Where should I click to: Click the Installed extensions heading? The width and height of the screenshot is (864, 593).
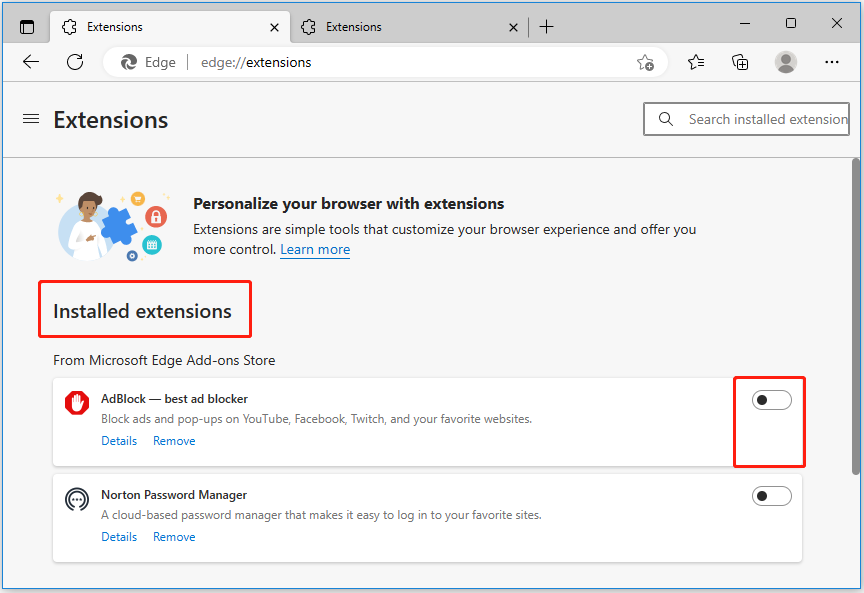point(142,311)
